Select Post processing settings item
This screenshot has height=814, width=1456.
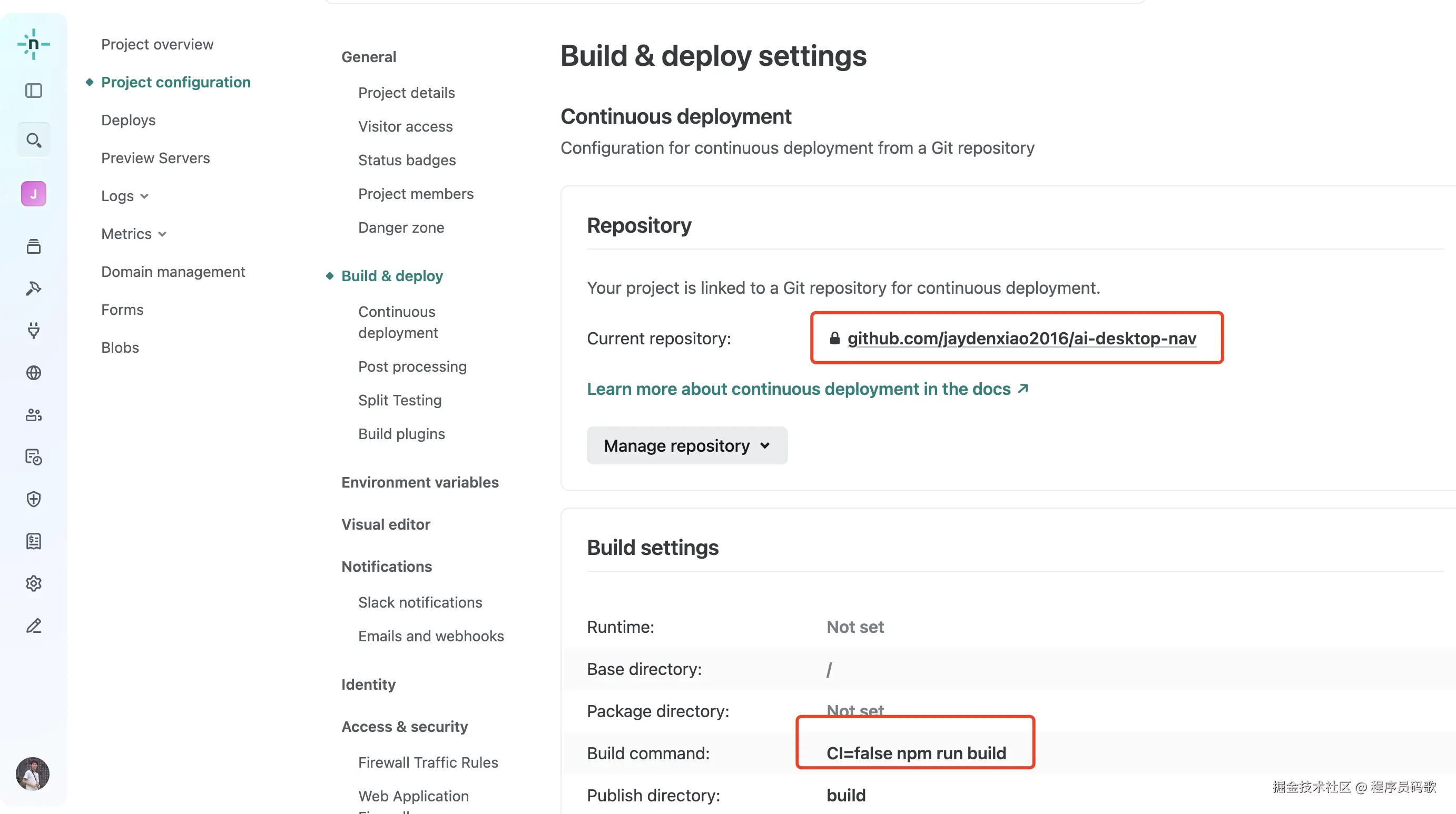(x=412, y=366)
